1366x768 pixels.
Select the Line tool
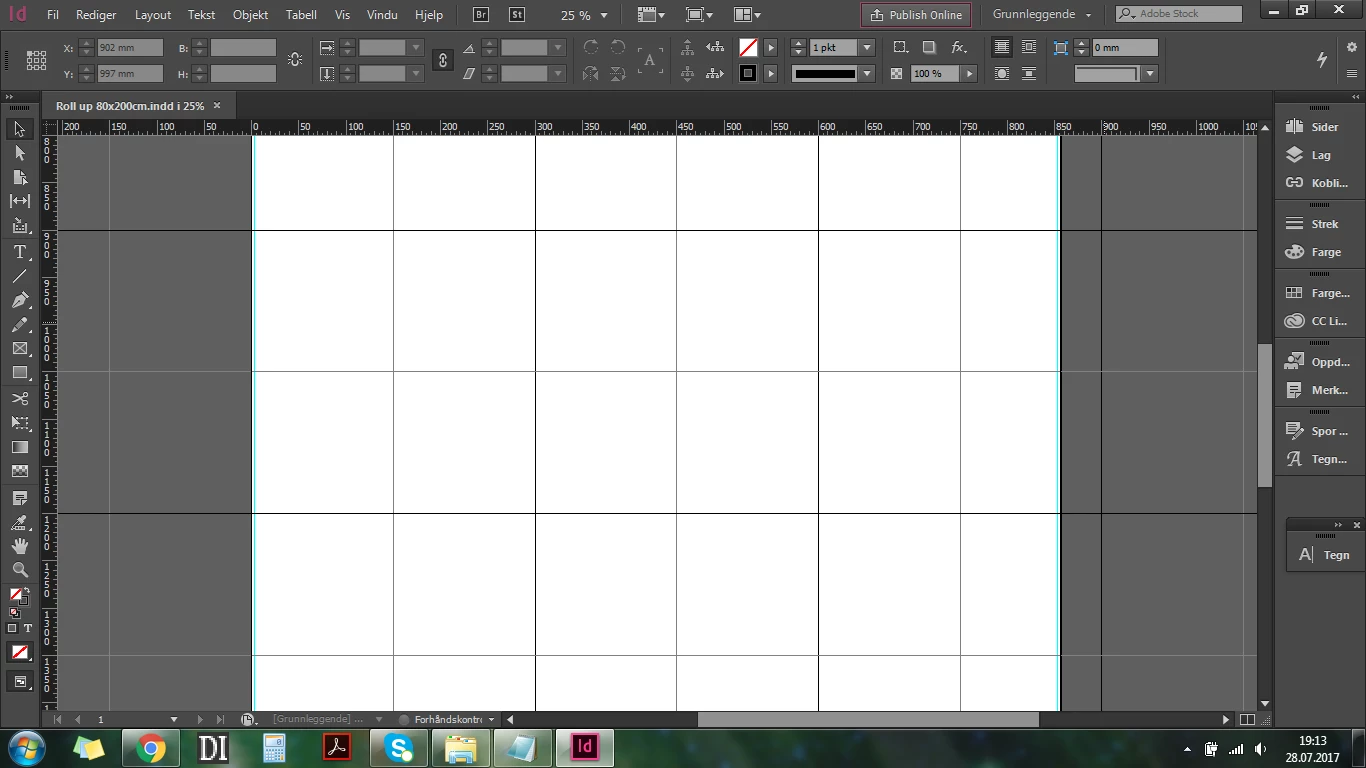click(19, 276)
